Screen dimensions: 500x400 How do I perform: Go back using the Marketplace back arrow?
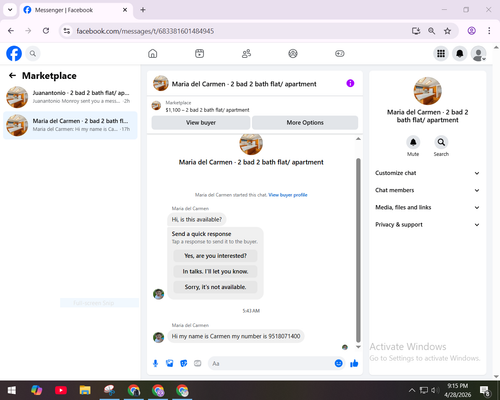pyautogui.click(x=12, y=76)
